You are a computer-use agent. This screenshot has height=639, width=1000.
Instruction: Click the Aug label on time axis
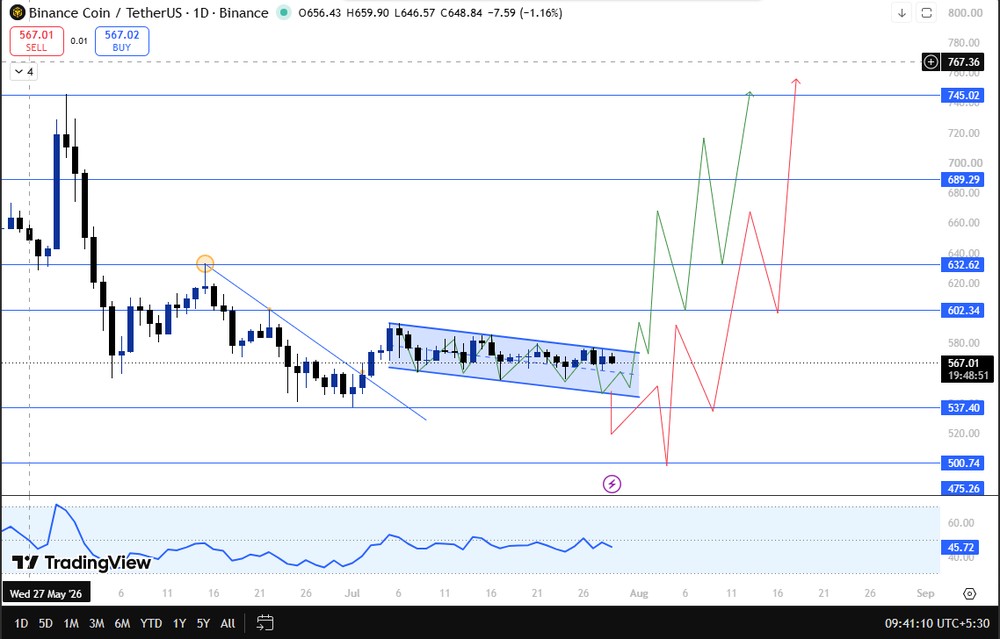639,593
